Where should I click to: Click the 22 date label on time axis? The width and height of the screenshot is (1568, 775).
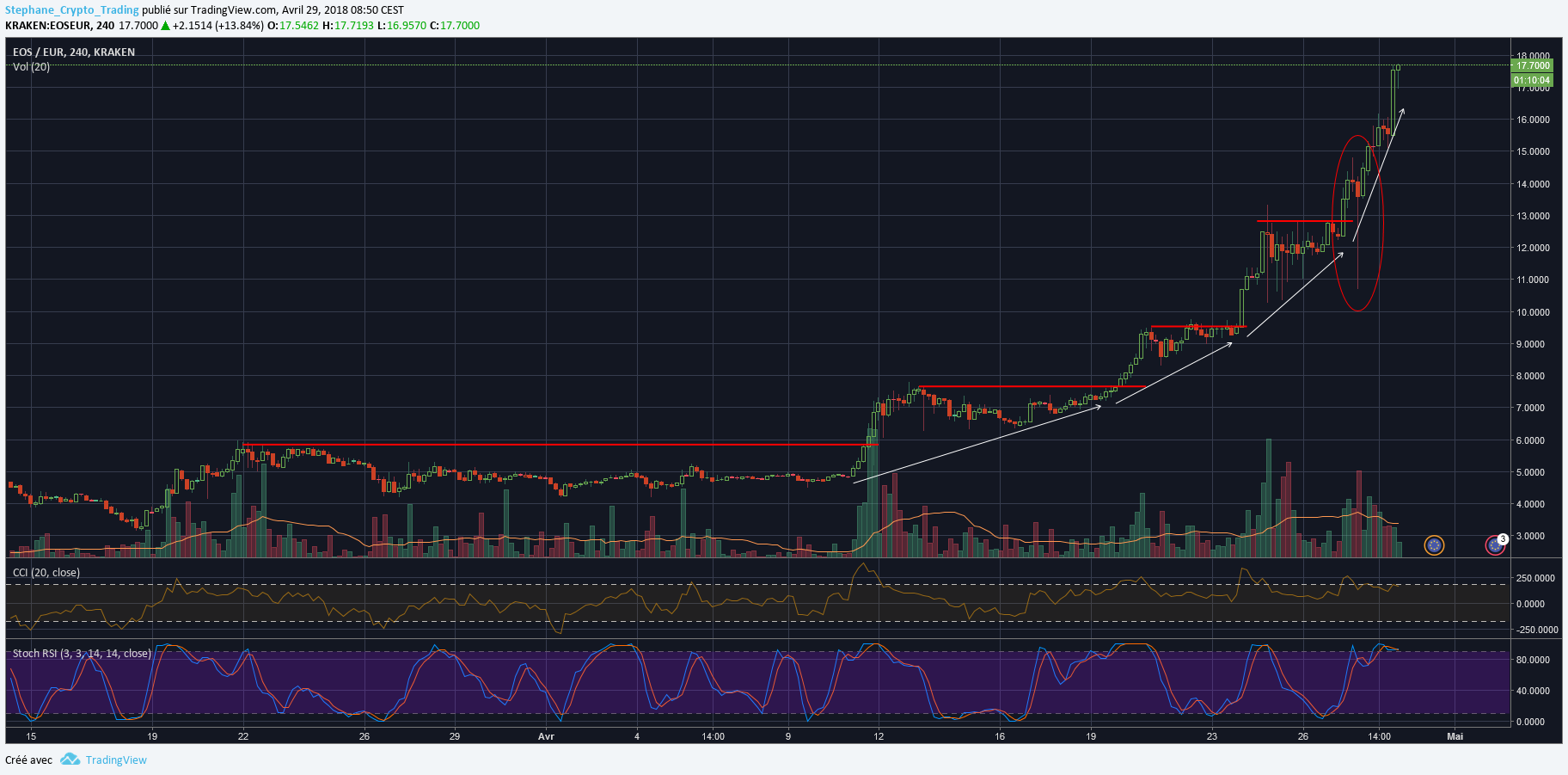pyautogui.click(x=243, y=736)
